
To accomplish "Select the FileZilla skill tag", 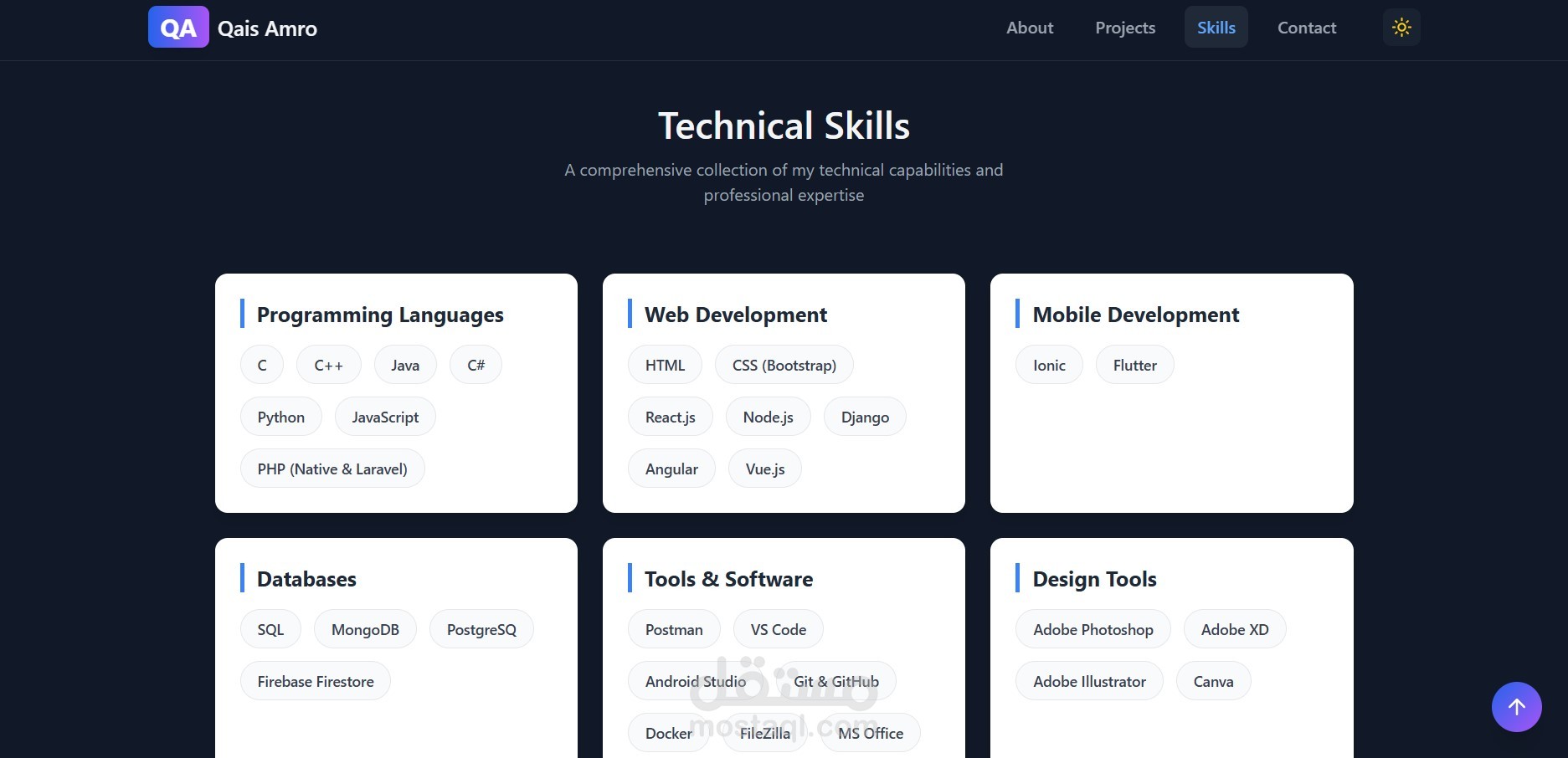I will 765,733.
